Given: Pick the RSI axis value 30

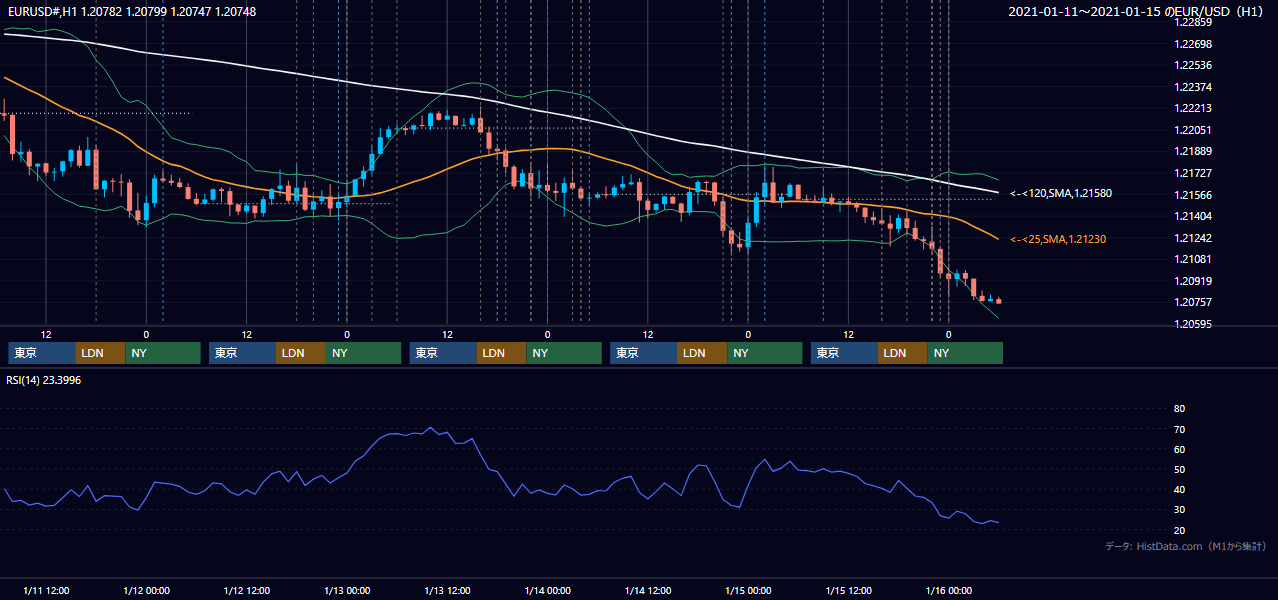Looking at the screenshot, I should click(x=1179, y=509).
